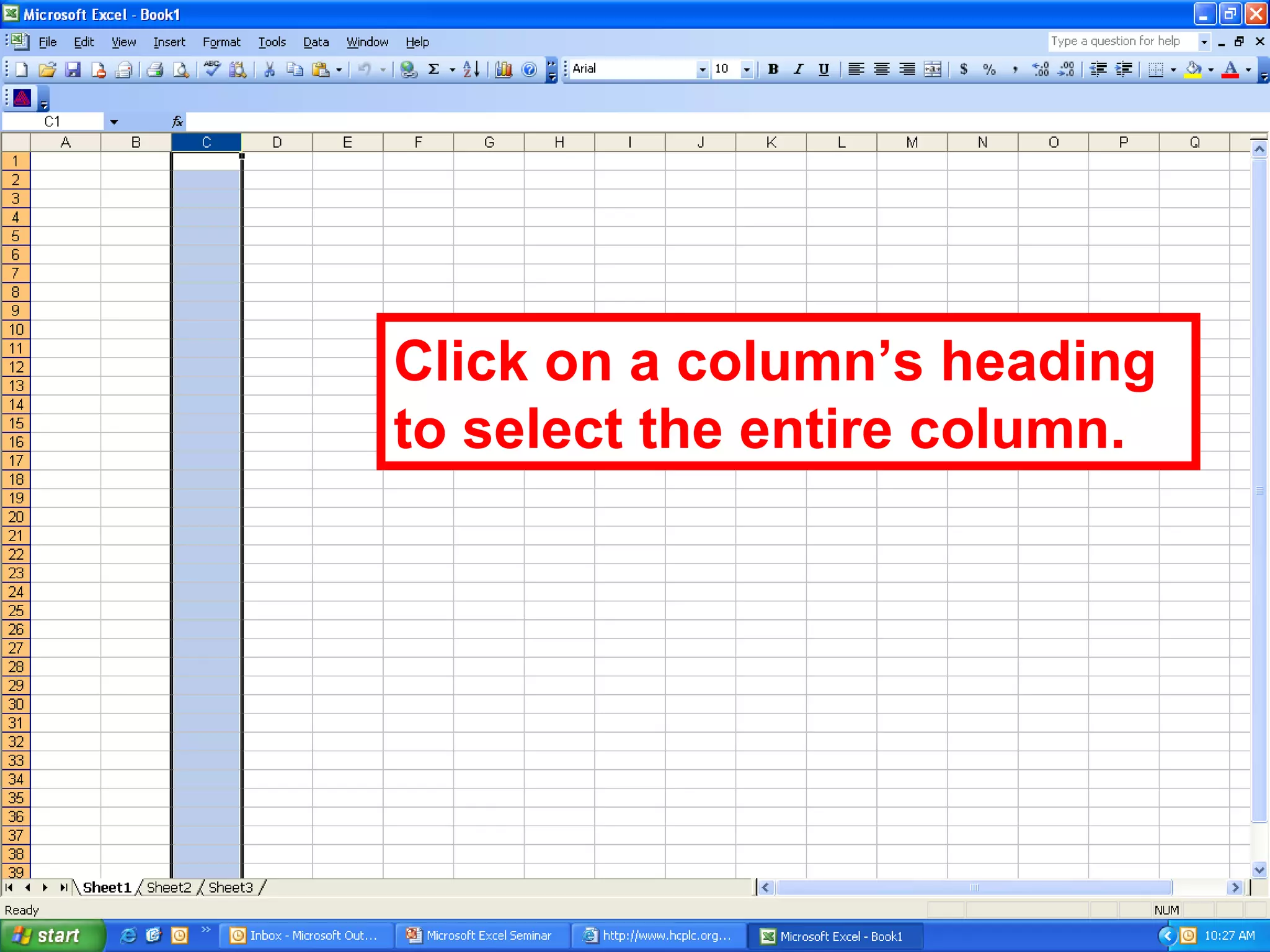Click the AutoSum sigma icon

[x=434, y=69]
